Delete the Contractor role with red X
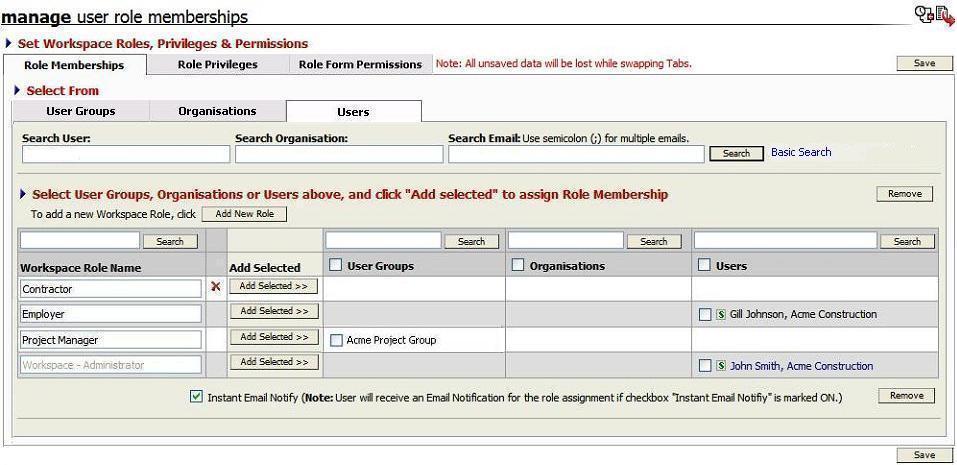 pos(215,286)
